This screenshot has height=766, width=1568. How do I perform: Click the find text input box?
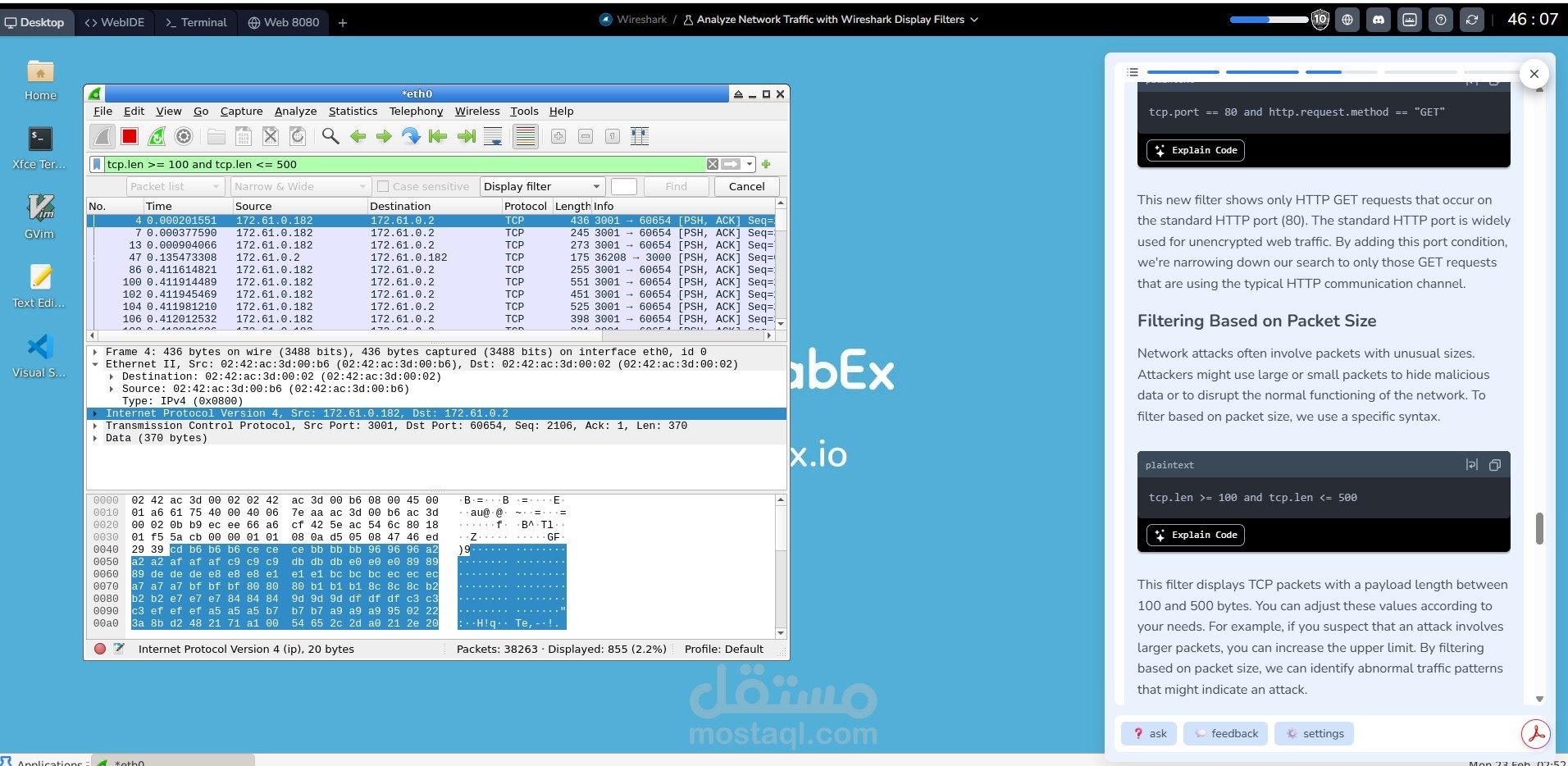(x=624, y=186)
